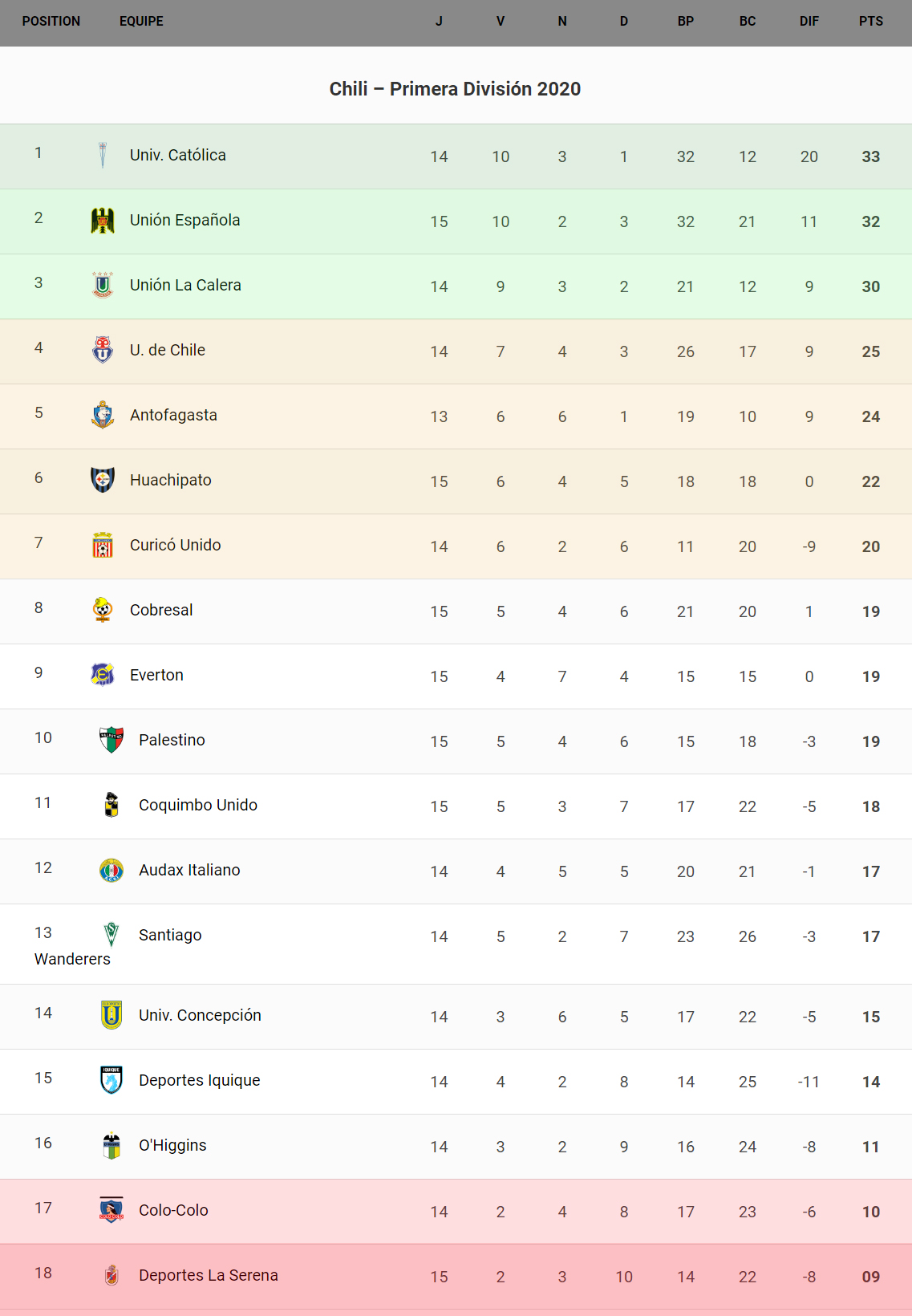
Task: Click the Chili – Primera División 2020 title
Action: (x=455, y=89)
